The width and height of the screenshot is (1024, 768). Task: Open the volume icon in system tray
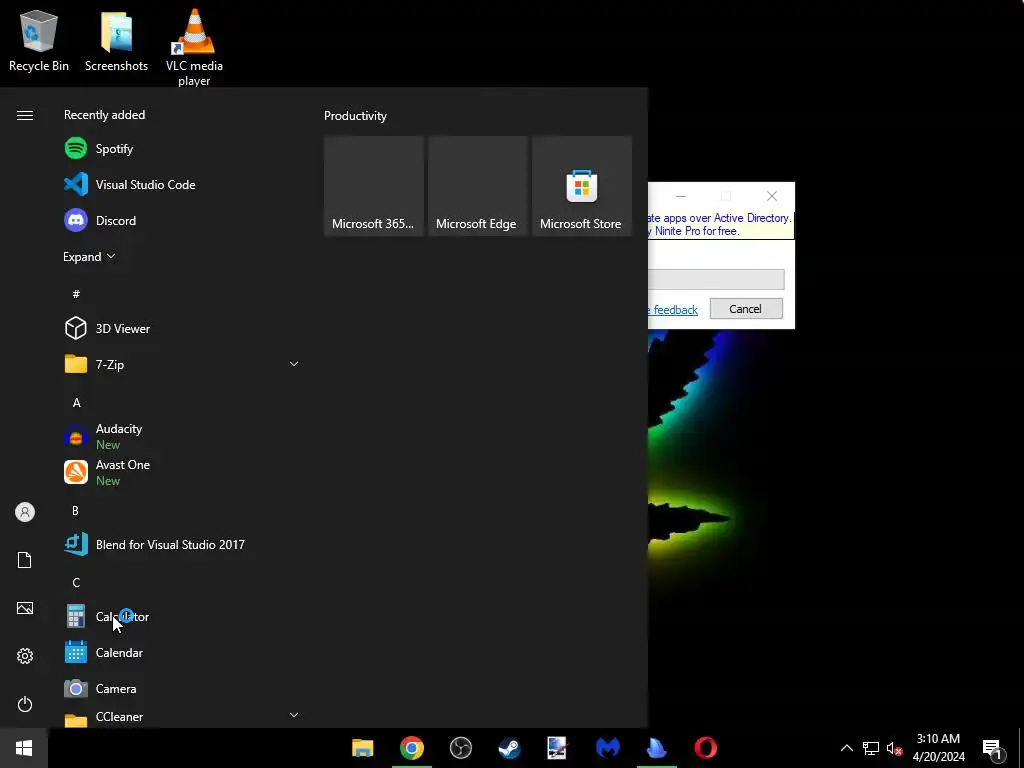pyautogui.click(x=894, y=748)
